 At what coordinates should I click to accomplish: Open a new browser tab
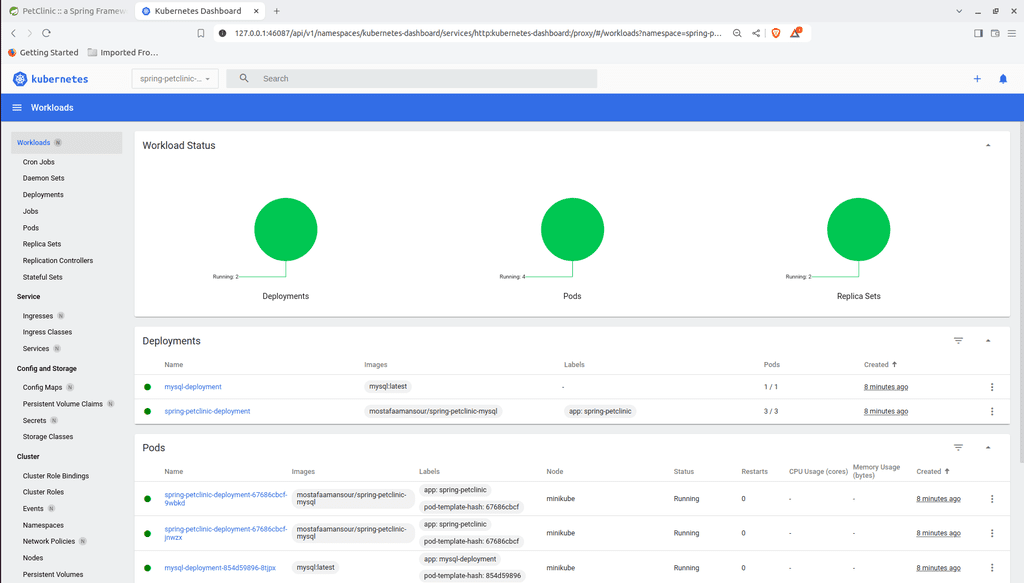tap(276, 11)
